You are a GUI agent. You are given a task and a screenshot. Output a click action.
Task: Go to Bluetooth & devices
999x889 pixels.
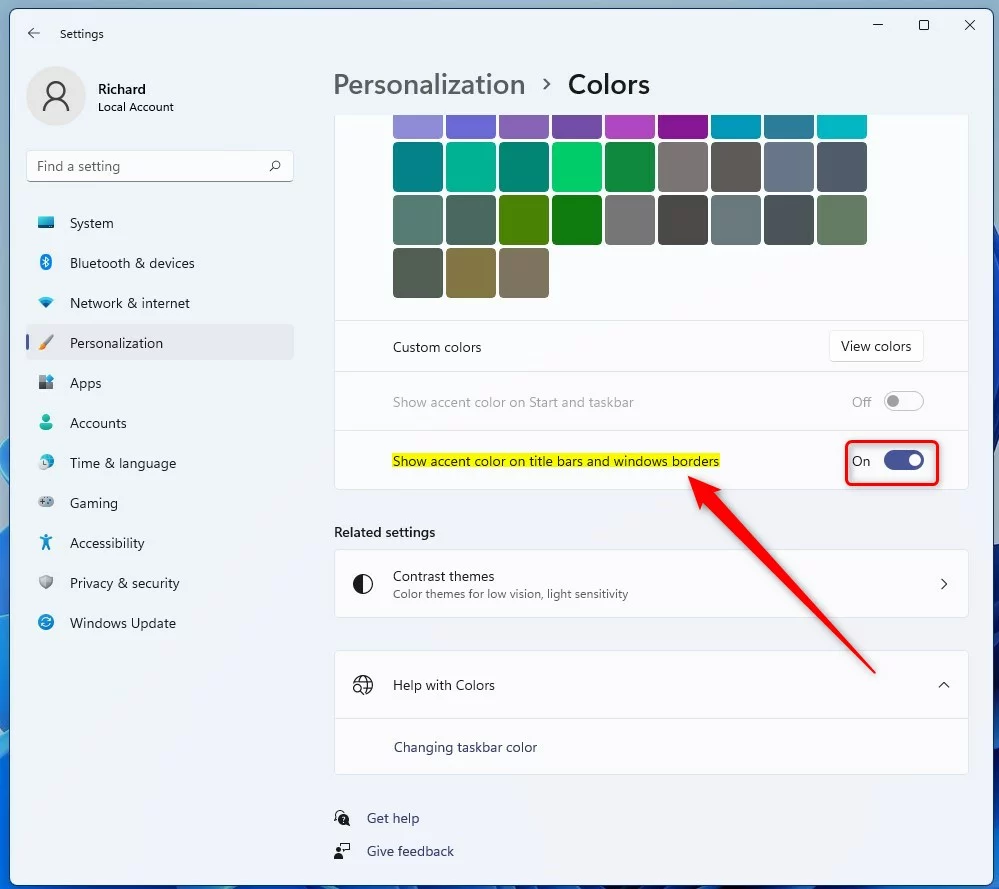(160, 263)
